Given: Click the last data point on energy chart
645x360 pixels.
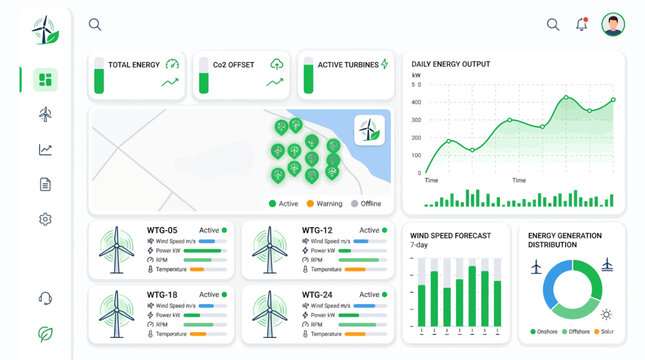Looking at the screenshot, I should (613, 100).
